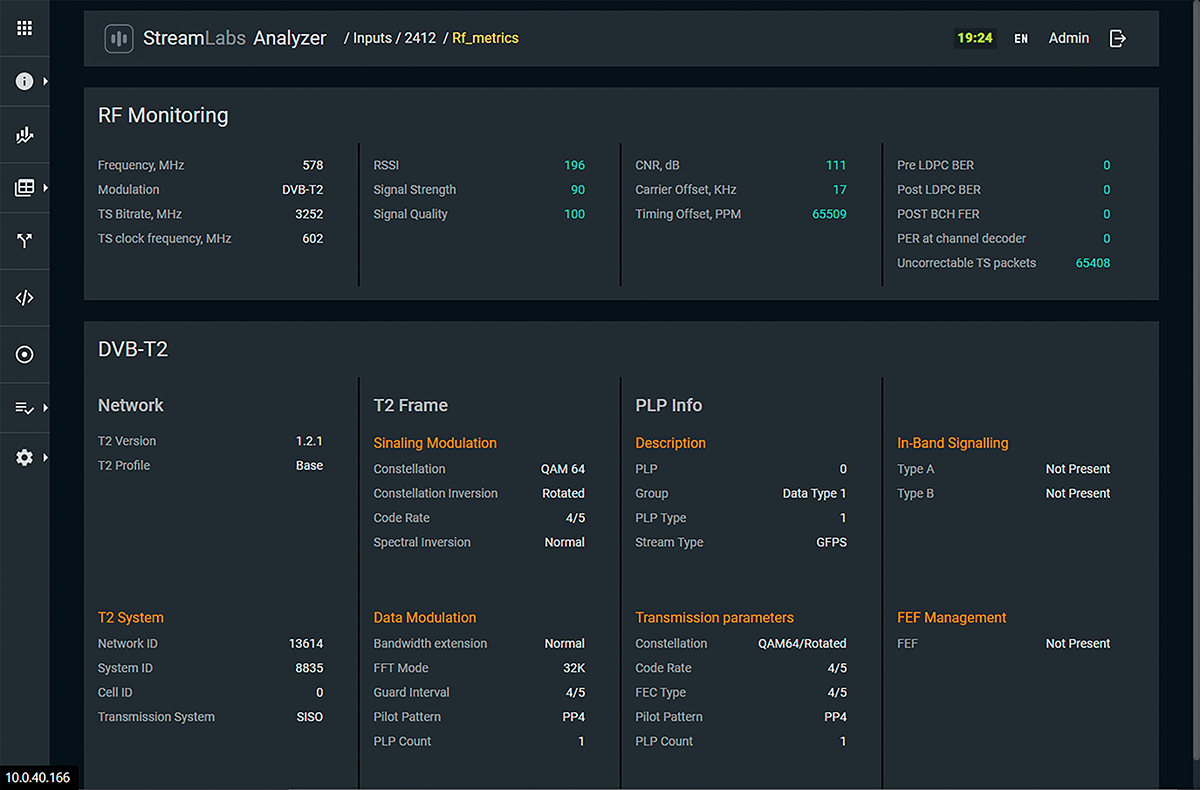Expand the checklist menu arrow

[45, 408]
